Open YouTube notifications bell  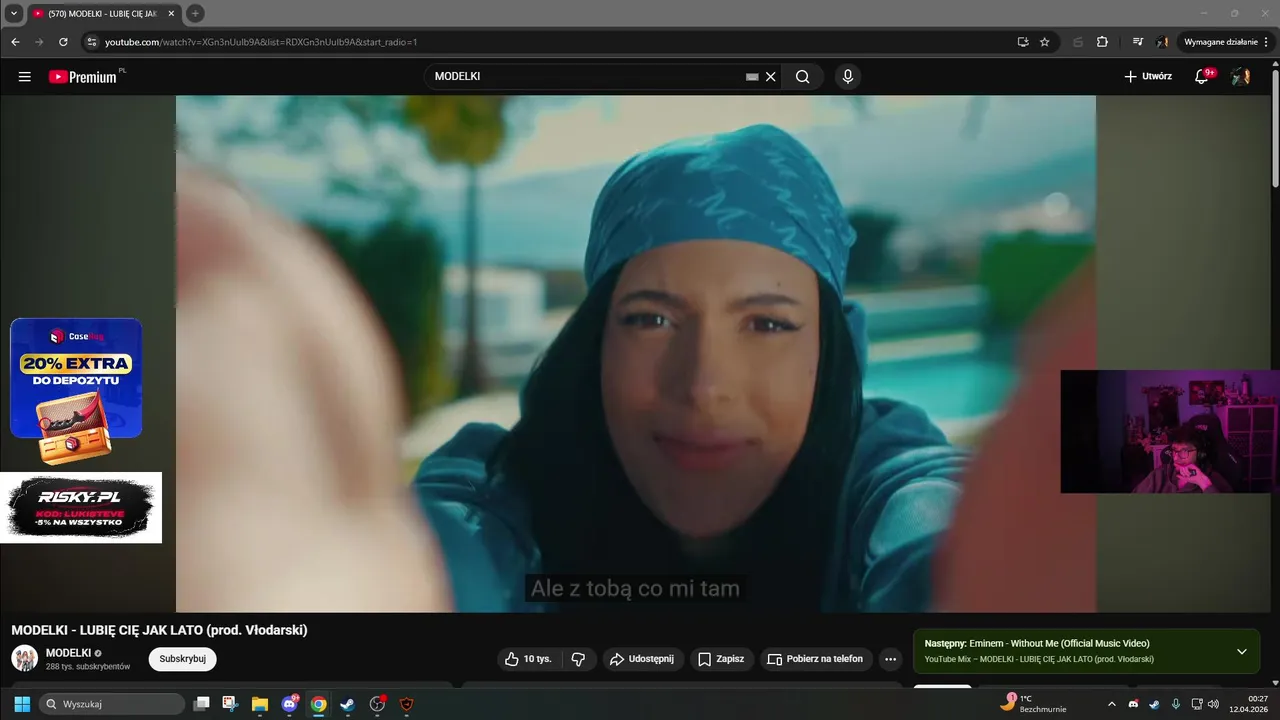1202,76
